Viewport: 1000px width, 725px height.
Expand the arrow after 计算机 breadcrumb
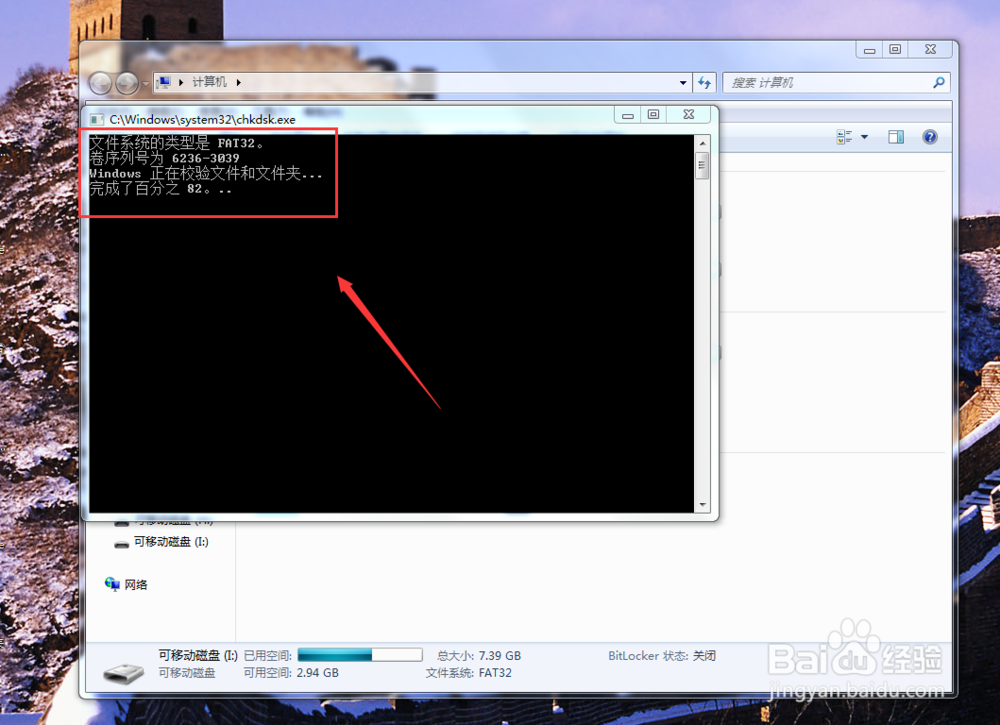tap(239, 82)
